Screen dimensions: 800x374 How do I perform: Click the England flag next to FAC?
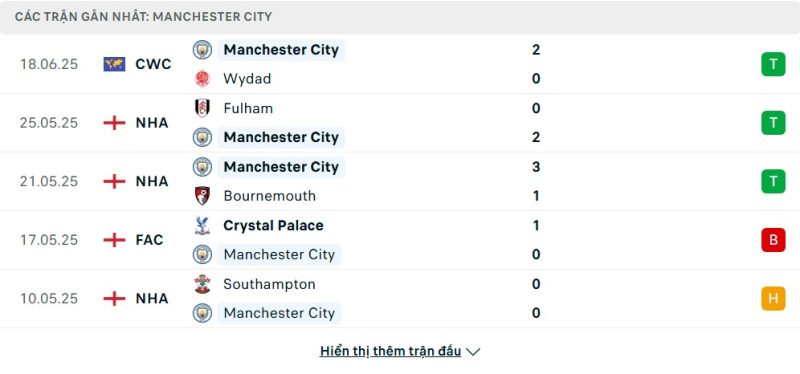tap(114, 240)
